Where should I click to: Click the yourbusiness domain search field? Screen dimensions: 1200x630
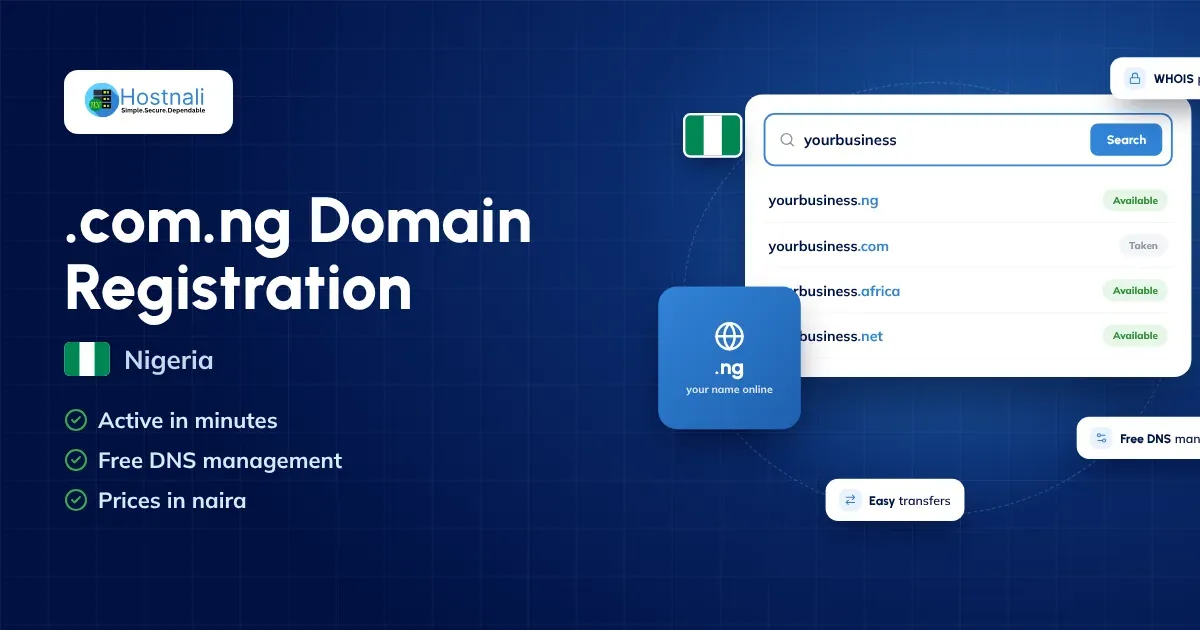coord(968,140)
